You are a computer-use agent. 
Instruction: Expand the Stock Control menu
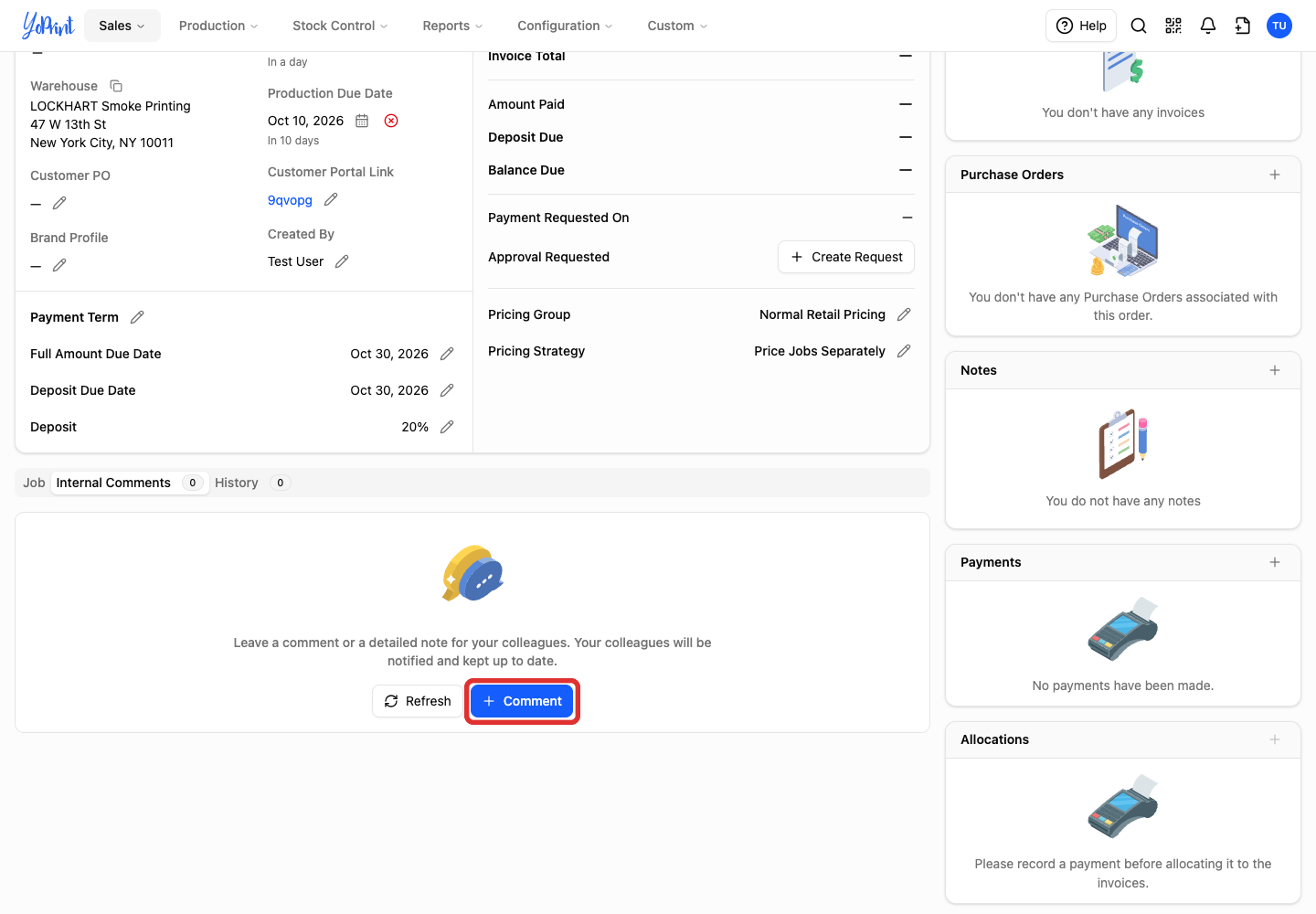[x=340, y=26]
